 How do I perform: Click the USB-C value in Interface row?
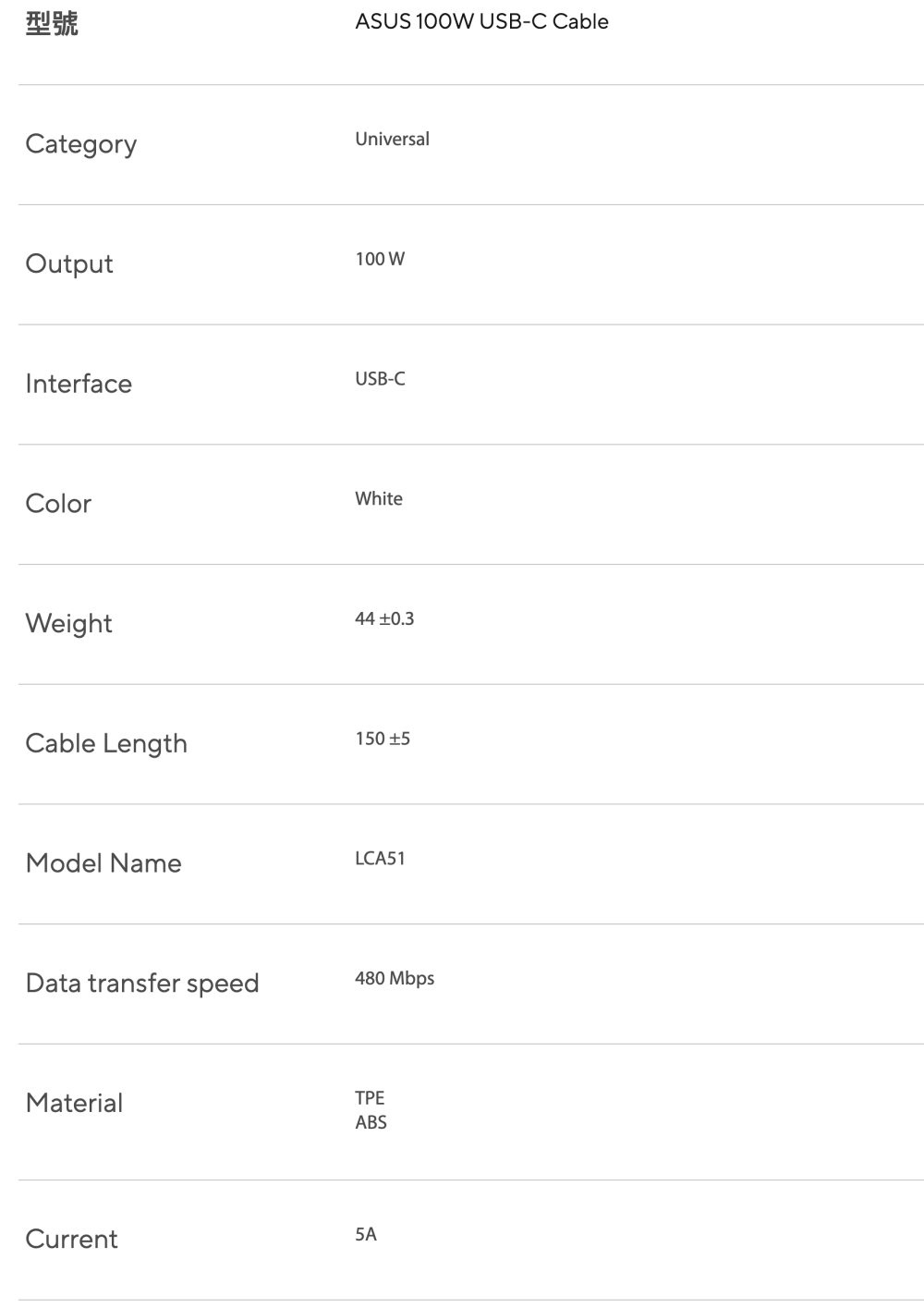pos(380,379)
